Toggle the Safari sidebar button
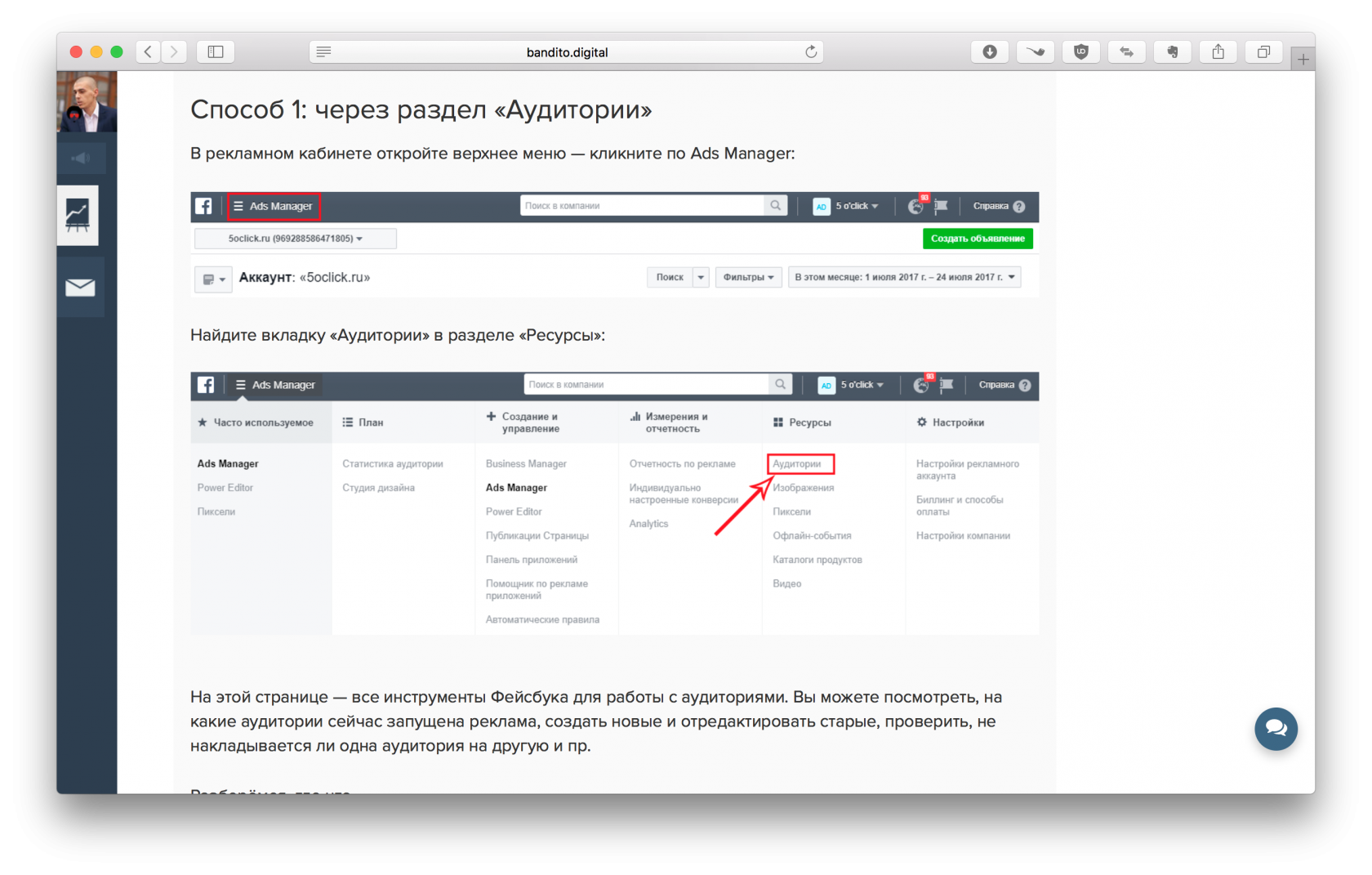The width and height of the screenshot is (1372, 875). coord(216,51)
